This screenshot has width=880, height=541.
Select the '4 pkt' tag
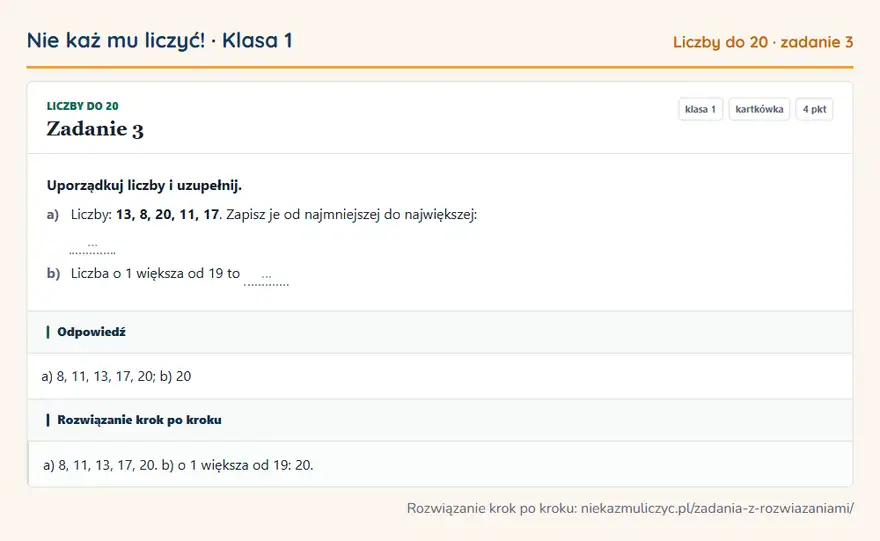point(814,109)
